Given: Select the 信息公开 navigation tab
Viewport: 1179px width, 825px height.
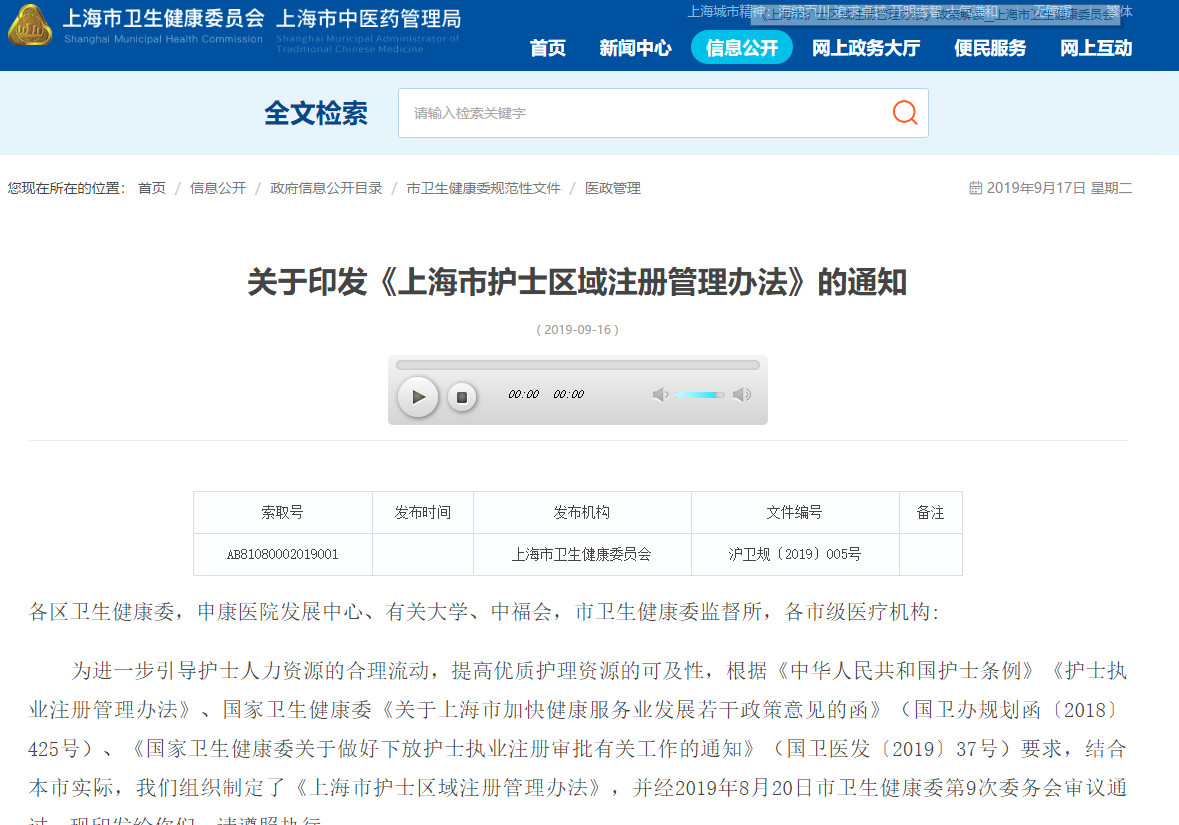Looking at the screenshot, I should click(741, 48).
